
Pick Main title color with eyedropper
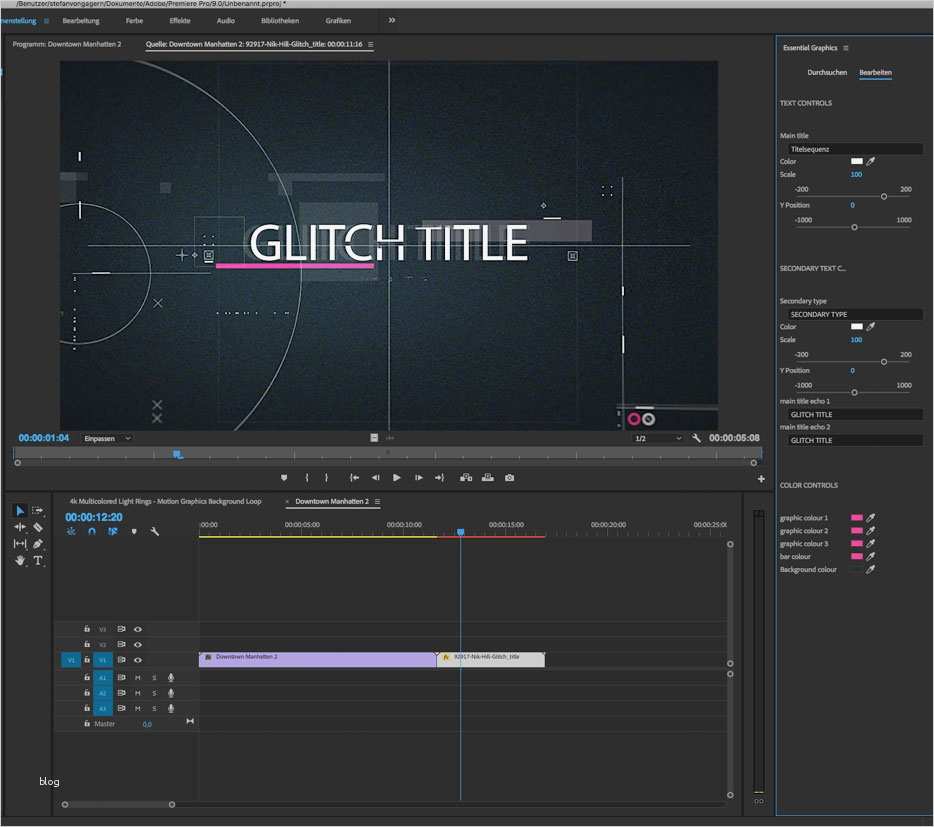pyautogui.click(x=871, y=161)
